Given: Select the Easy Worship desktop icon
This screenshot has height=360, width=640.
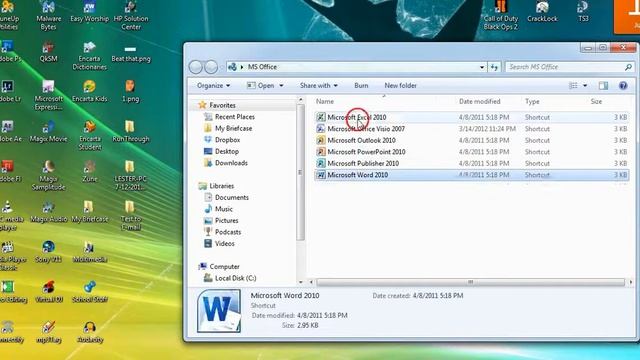Looking at the screenshot, I should click(89, 12).
